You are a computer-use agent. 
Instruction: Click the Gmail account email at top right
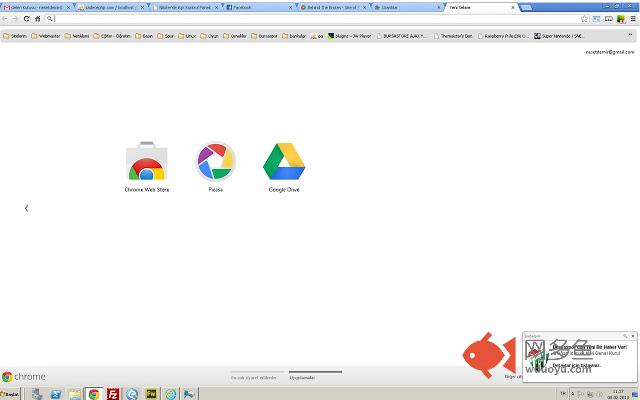(x=610, y=52)
